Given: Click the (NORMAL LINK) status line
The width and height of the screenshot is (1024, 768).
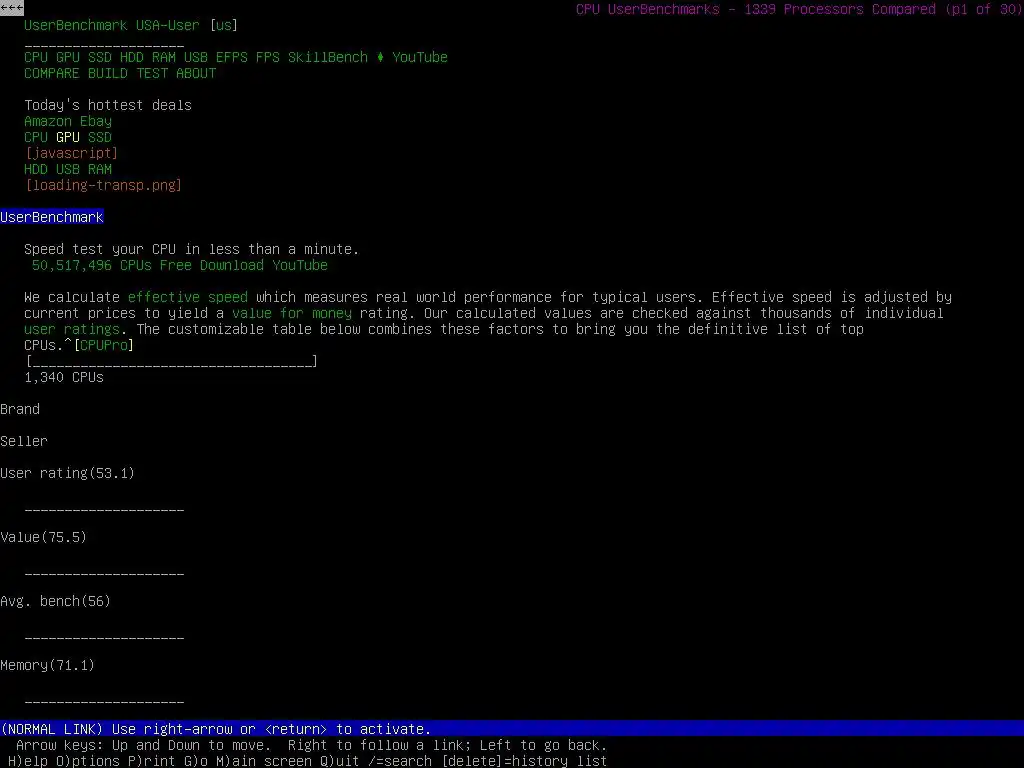Looking at the screenshot, I should click(512, 729).
